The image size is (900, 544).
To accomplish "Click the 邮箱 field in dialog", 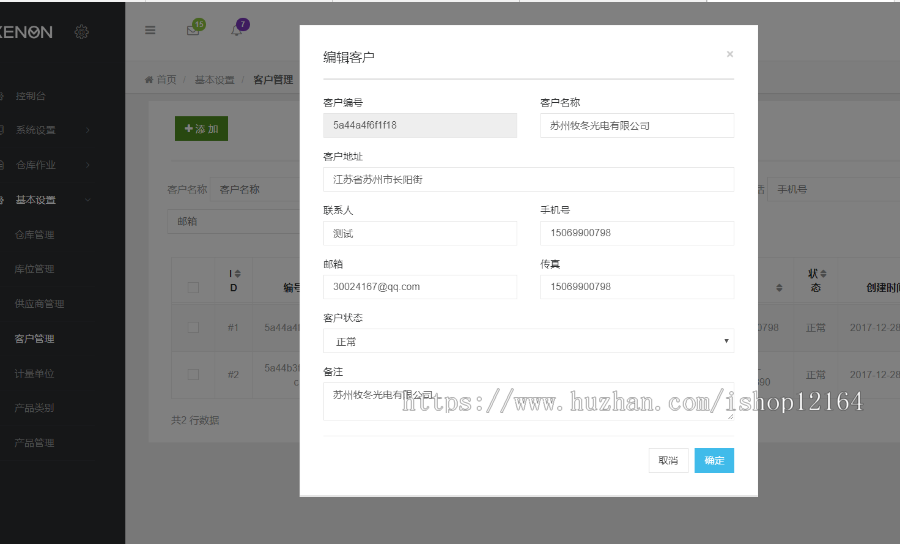I will 420,287.
